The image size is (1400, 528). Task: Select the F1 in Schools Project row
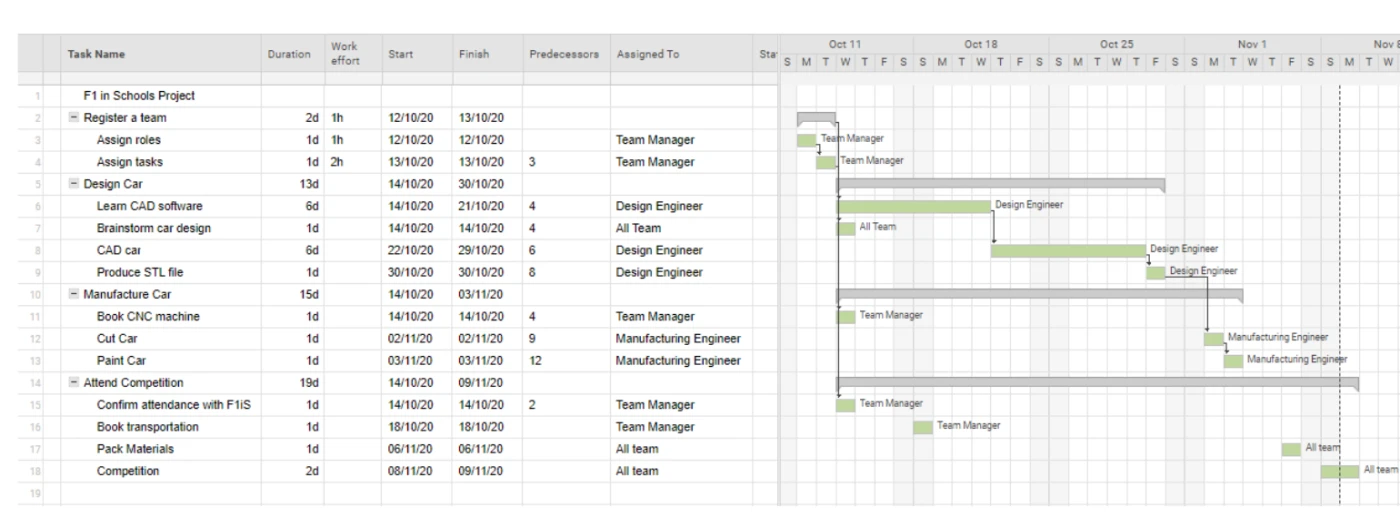pos(139,96)
